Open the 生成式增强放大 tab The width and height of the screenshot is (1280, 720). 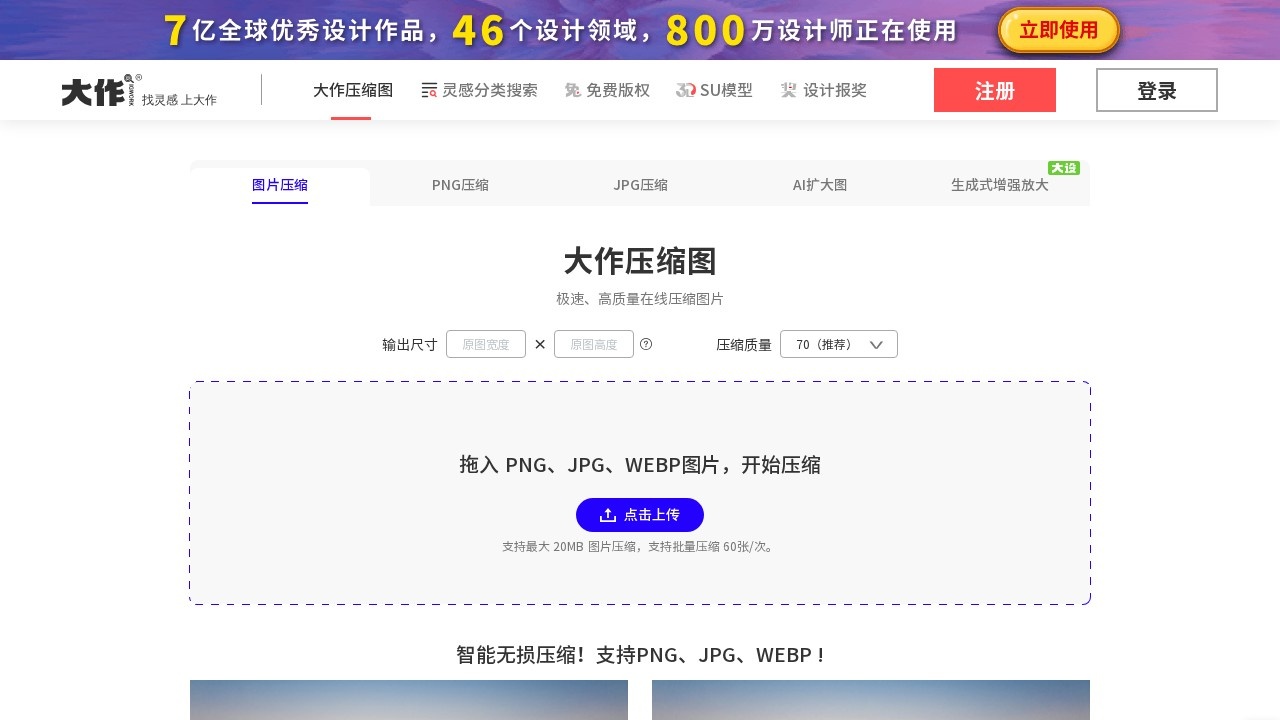1000,185
